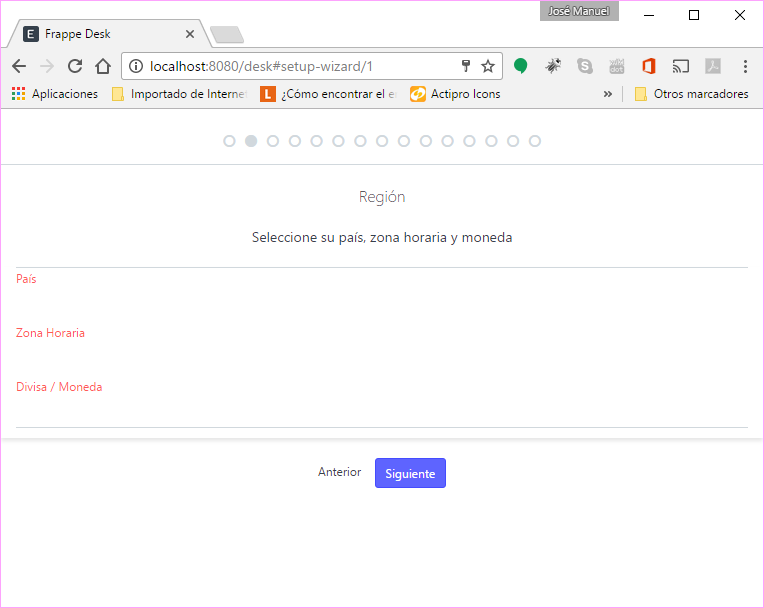The height and width of the screenshot is (608, 764).
Task: Bookmark this page with the star icon
Action: 488,66
